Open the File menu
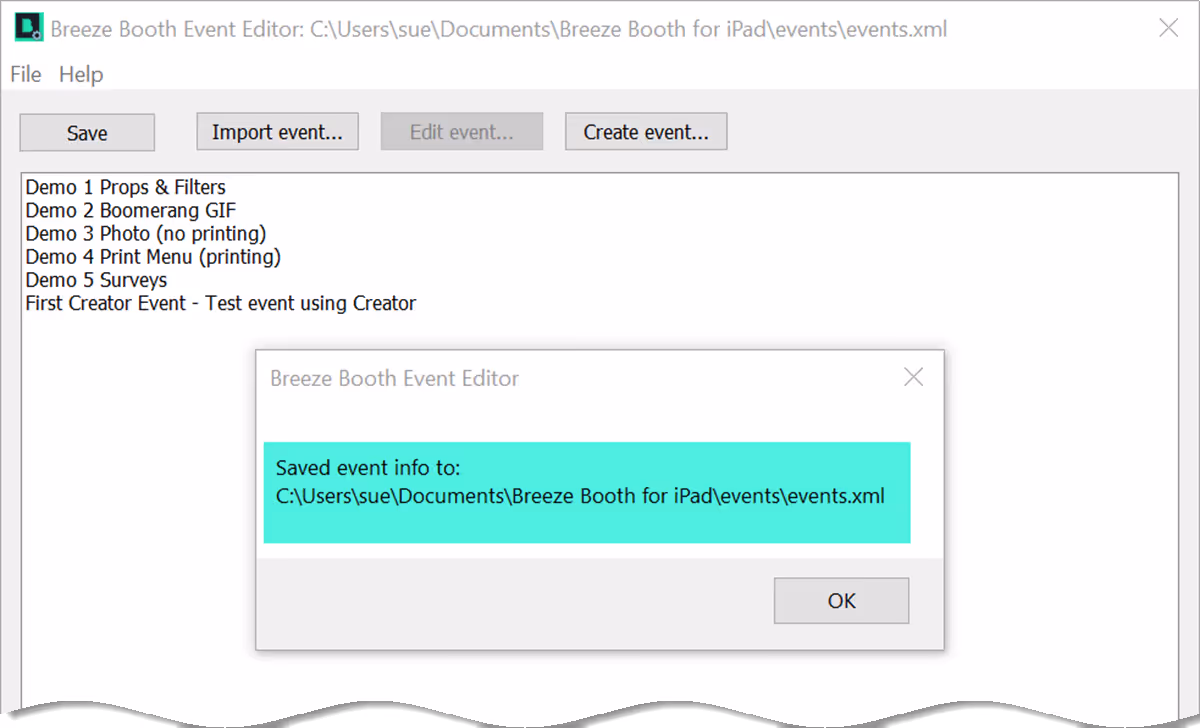 [x=26, y=74]
